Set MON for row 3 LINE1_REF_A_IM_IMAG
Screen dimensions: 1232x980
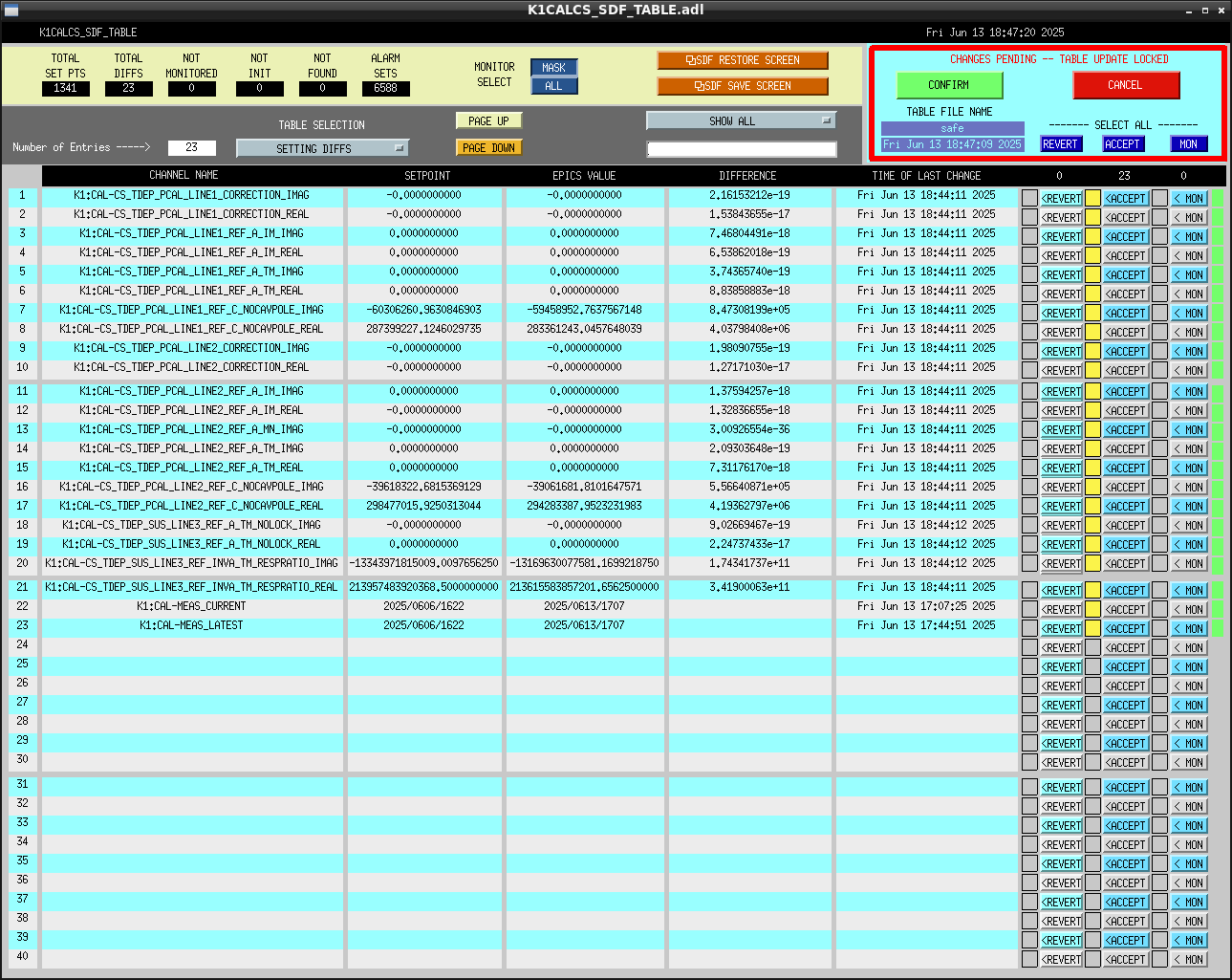point(1190,237)
